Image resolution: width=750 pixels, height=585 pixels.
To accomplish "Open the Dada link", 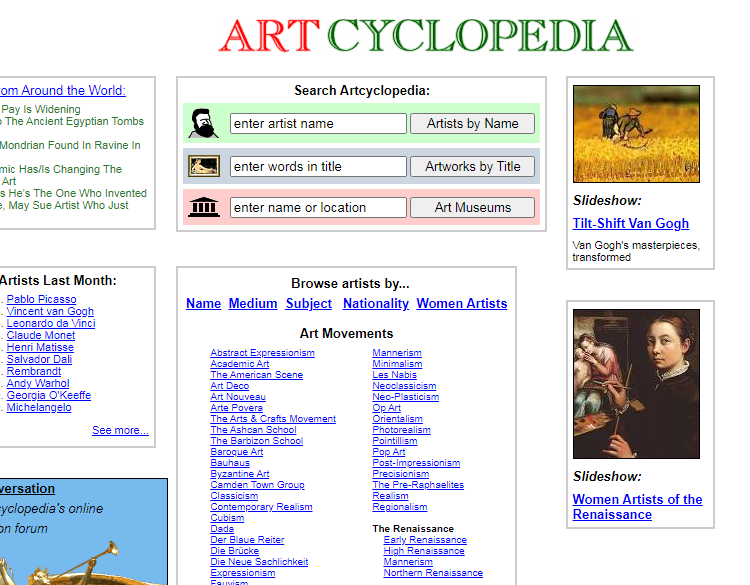I will click(x=222, y=529).
